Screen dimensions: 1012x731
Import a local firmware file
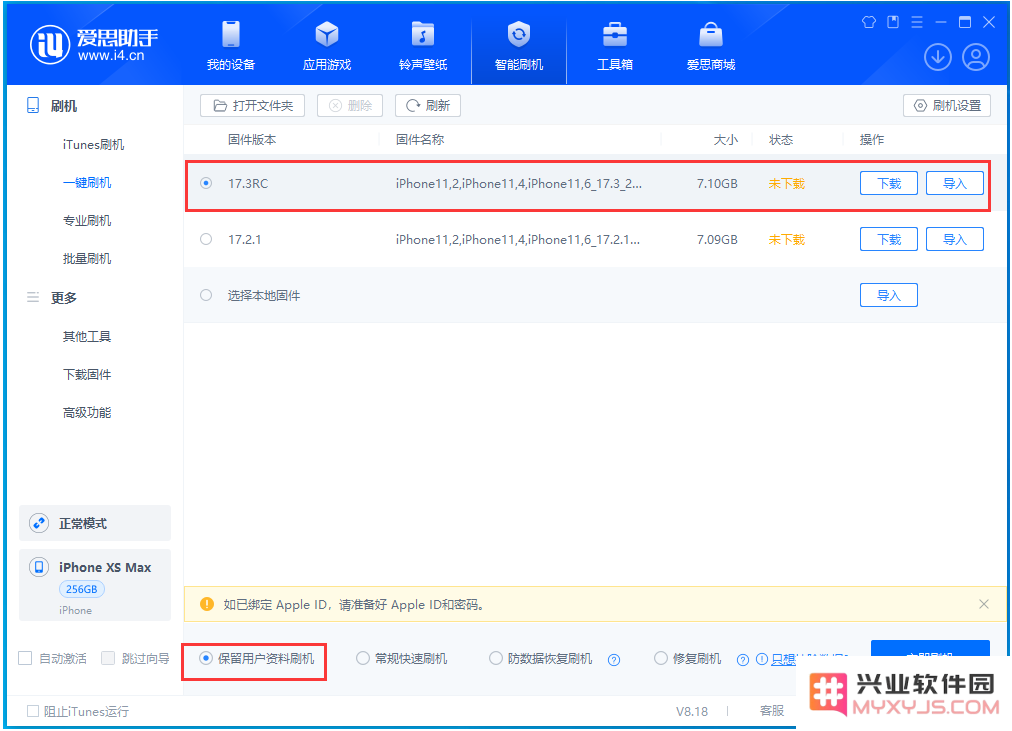click(x=889, y=295)
